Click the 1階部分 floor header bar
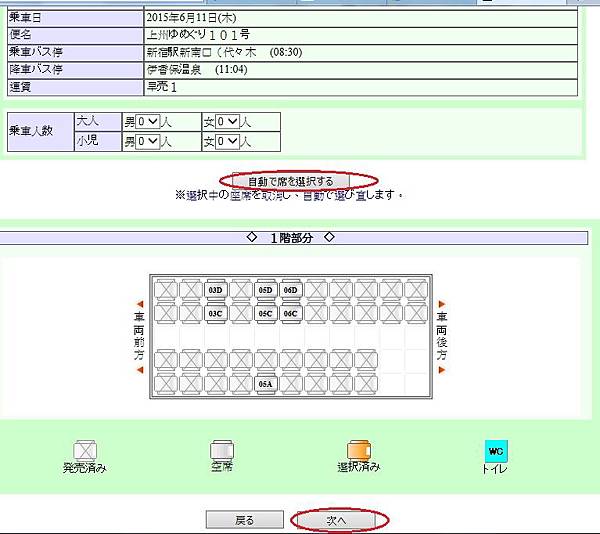This screenshot has height=534, width=600. pos(293,238)
